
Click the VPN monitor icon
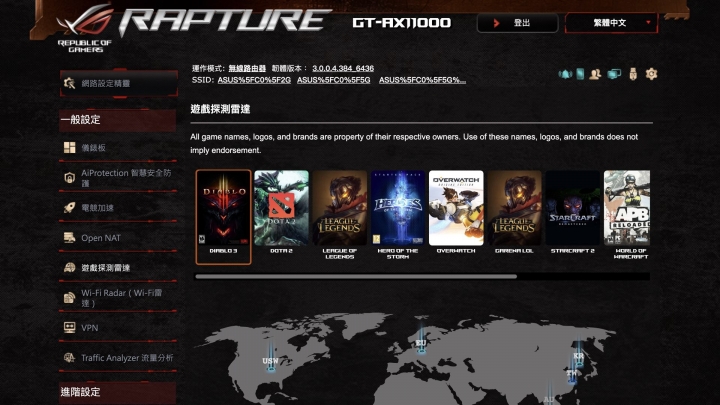pos(69,327)
